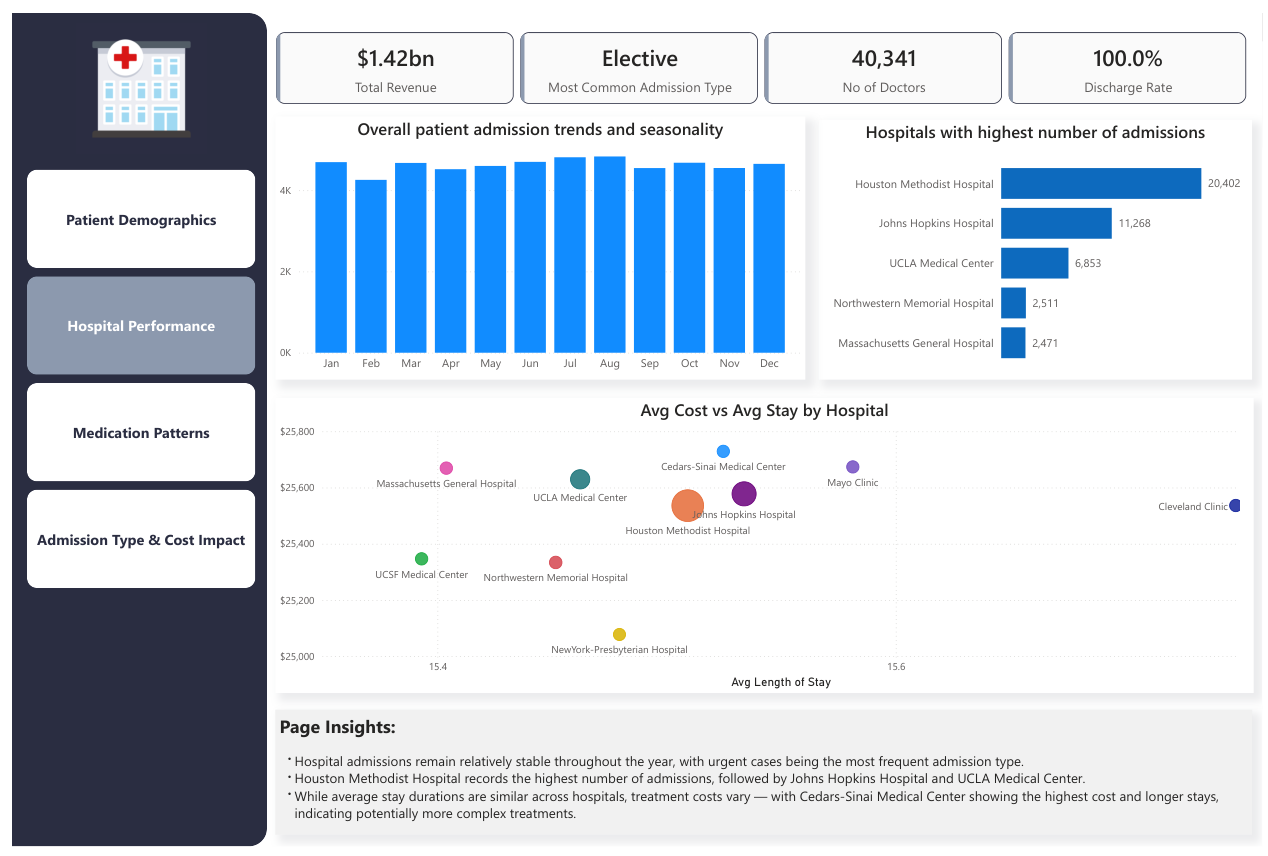Select the Discharge Rate card
Screen dimensions: 1268x856
point(1127,68)
